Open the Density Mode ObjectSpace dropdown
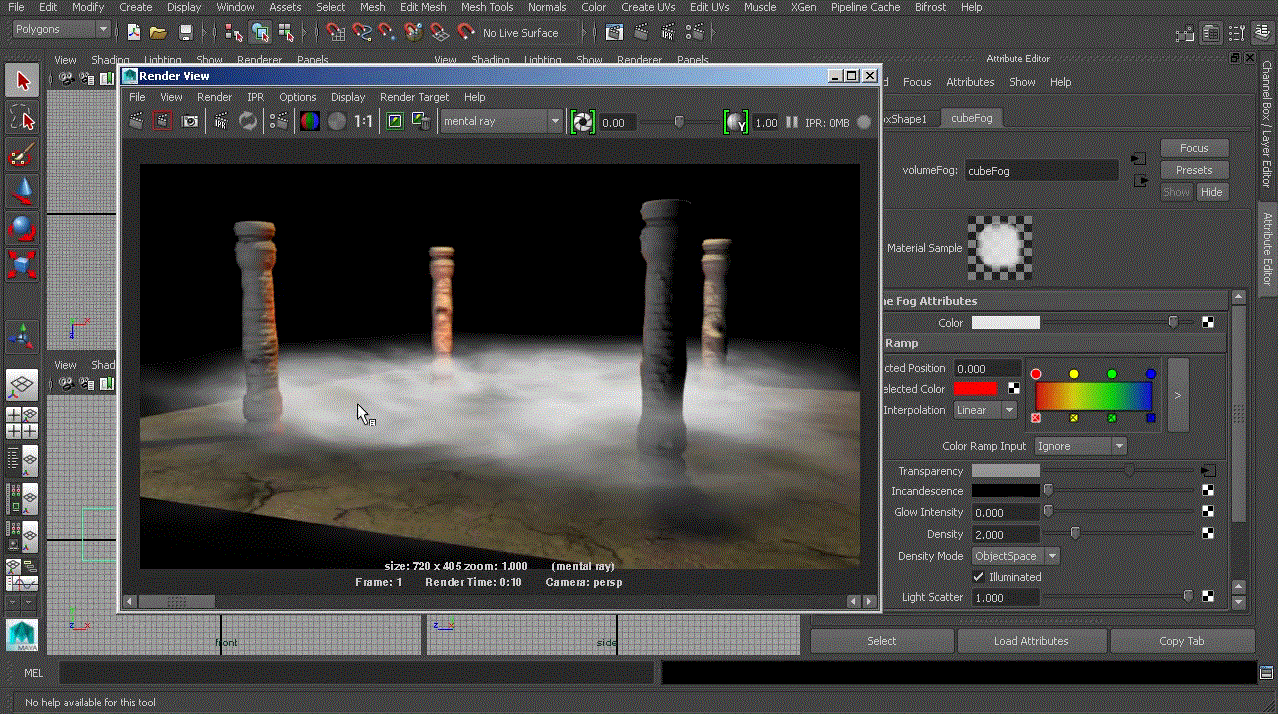1278x714 pixels. 1016,556
